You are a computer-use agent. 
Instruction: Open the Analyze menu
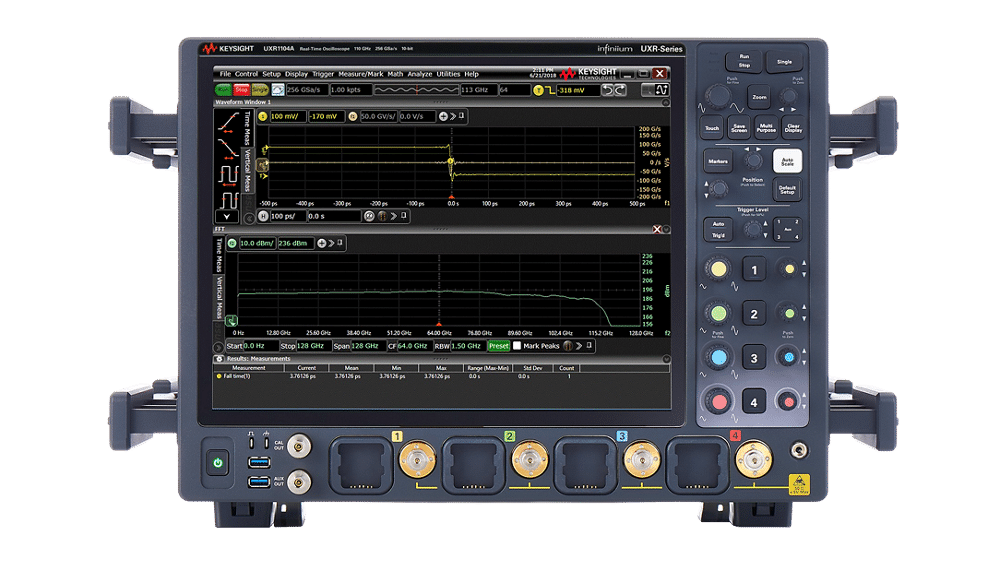(x=420, y=74)
